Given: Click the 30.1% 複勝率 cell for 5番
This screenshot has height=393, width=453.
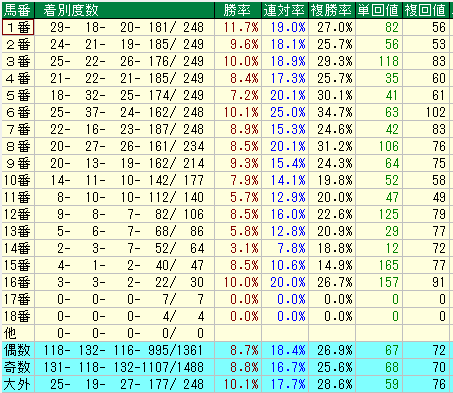Looking at the screenshot, I should tap(332, 95).
